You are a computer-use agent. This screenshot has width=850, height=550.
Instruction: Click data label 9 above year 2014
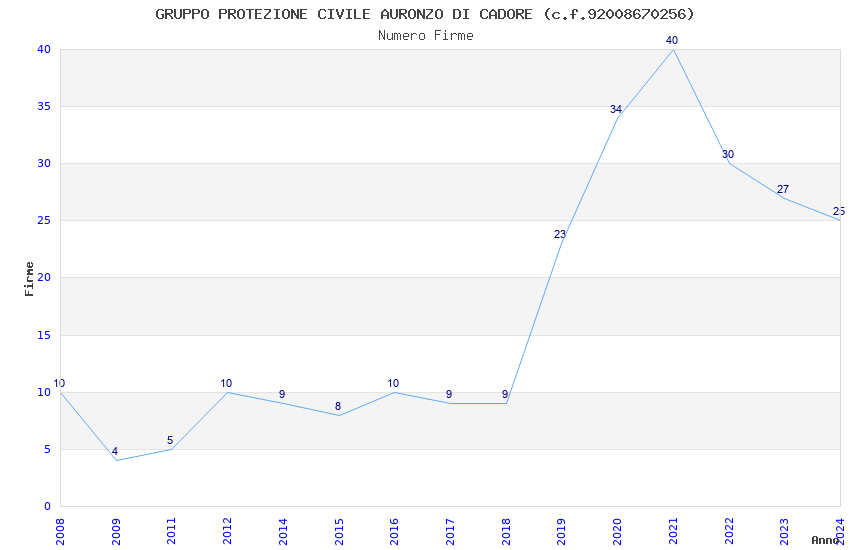tap(282, 394)
